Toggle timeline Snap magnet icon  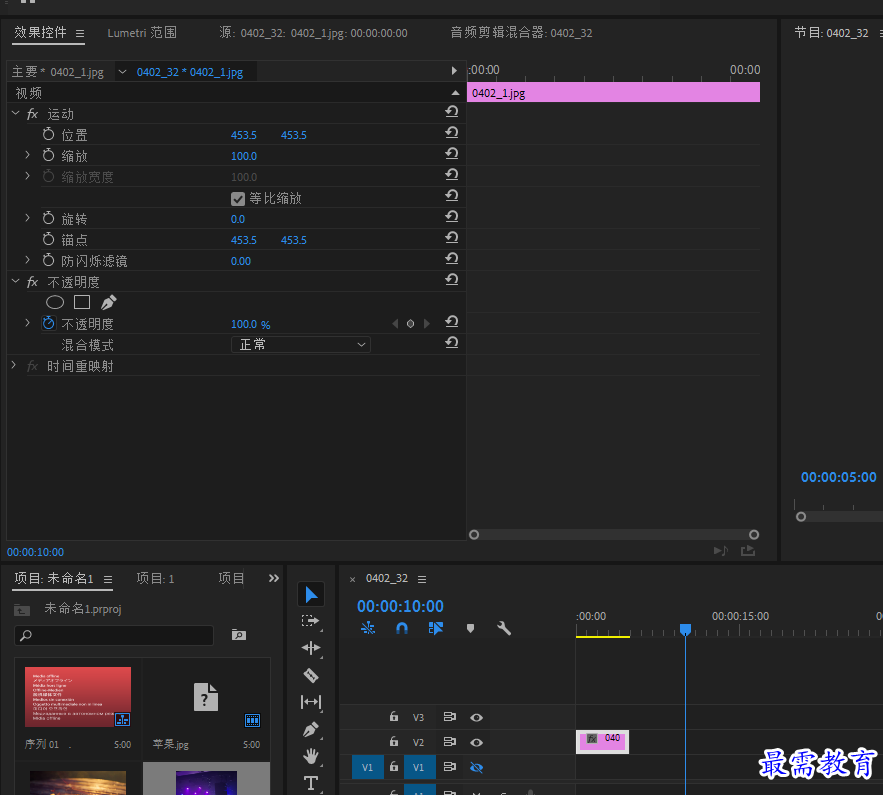(x=402, y=628)
